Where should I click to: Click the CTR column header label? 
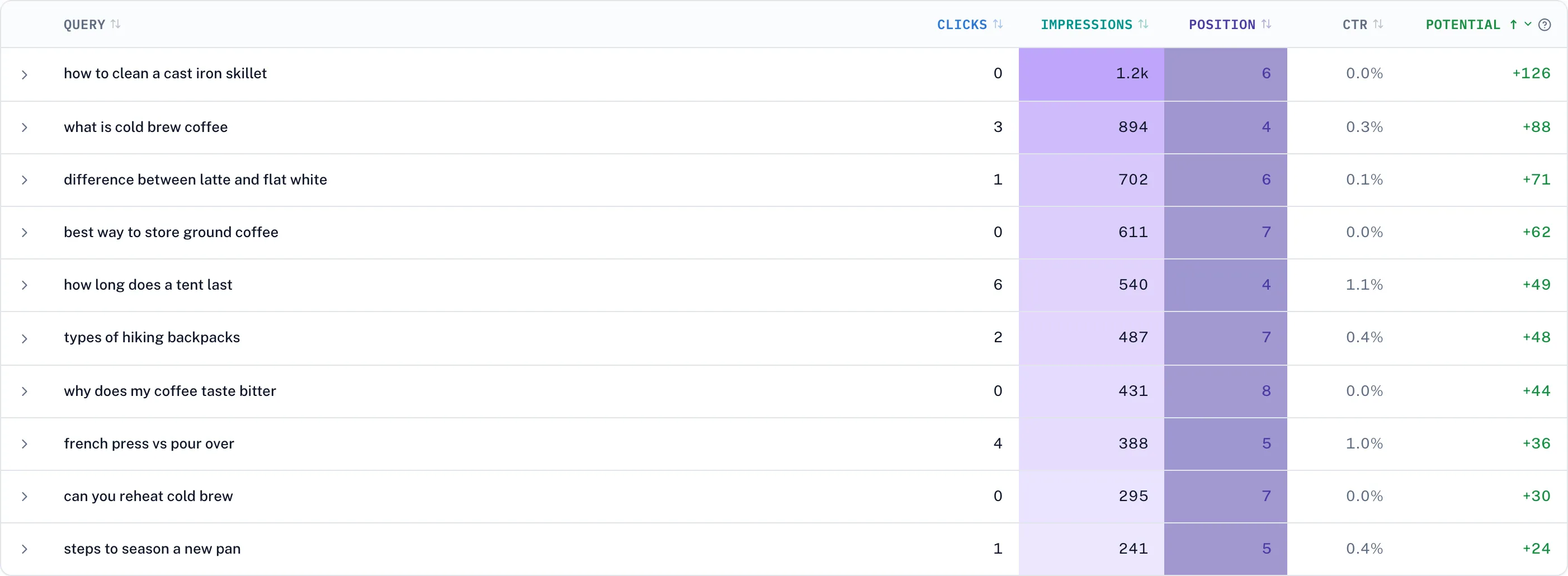[x=1355, y=25]
